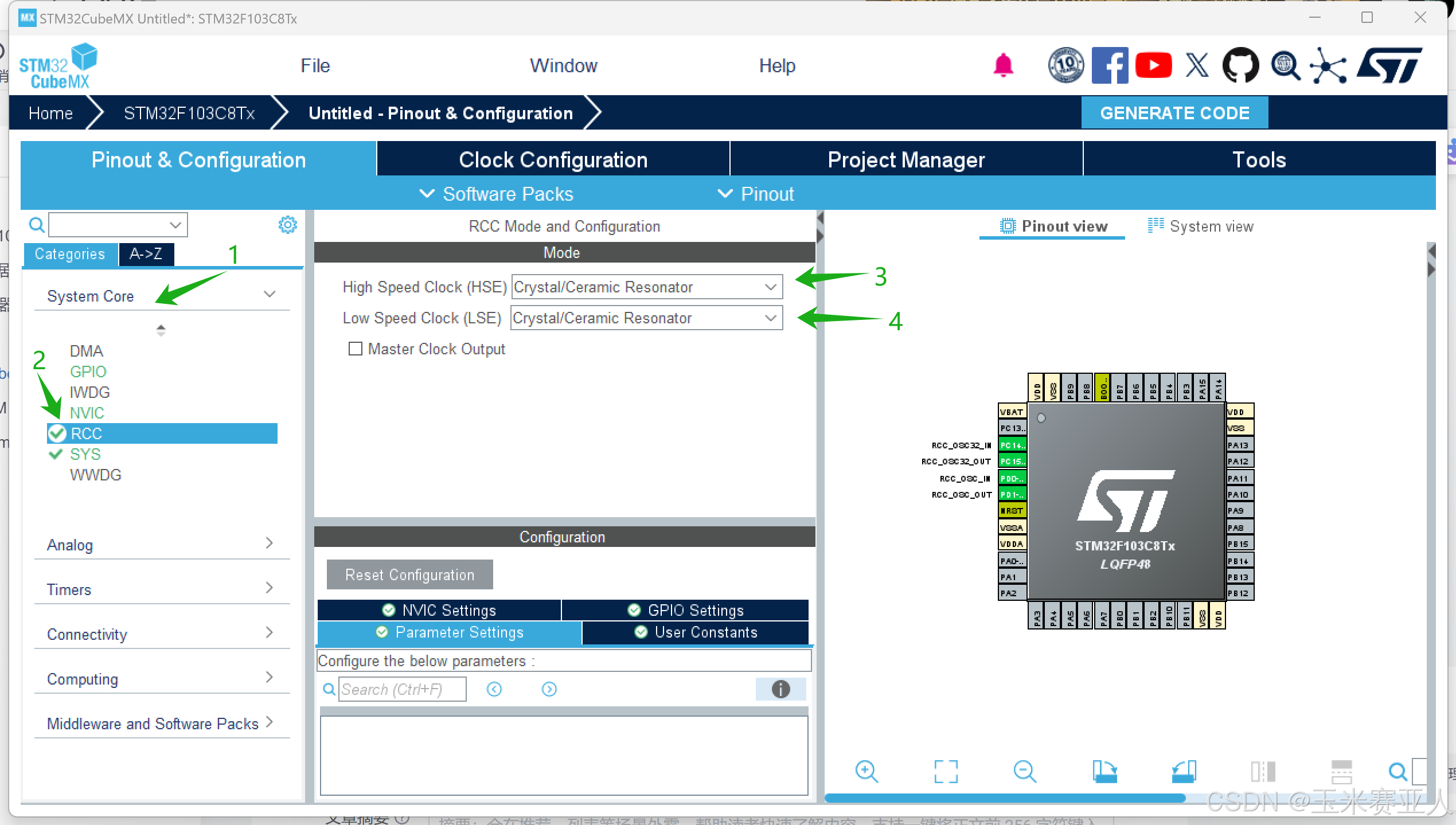Switch to System view
The width and height of the screenshot is (1456, 825).
tap(1201, 226)
